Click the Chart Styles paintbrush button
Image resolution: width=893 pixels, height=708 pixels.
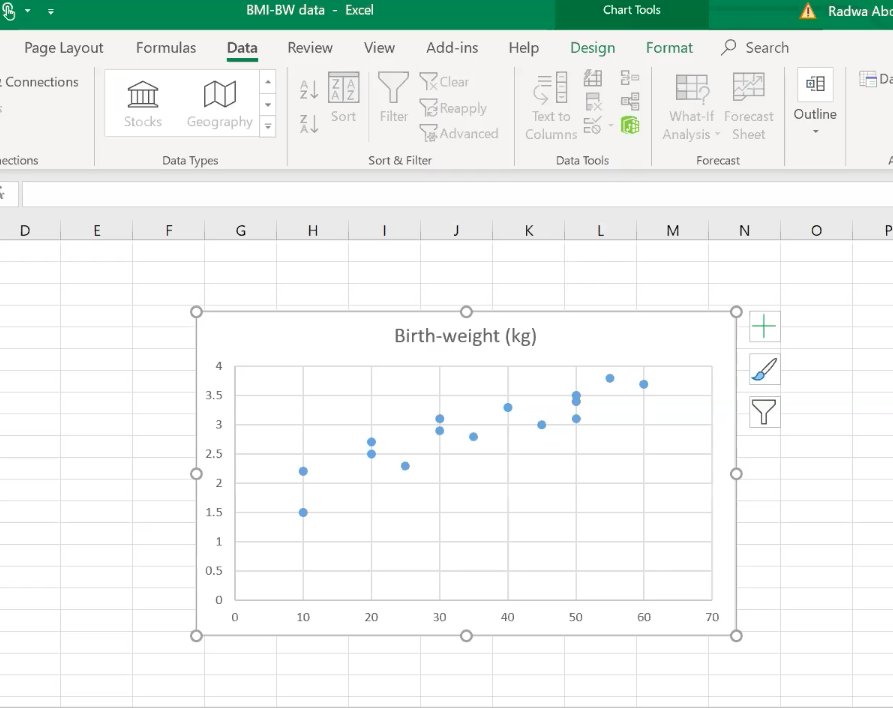pyautogui.click(x=764, y=369)
